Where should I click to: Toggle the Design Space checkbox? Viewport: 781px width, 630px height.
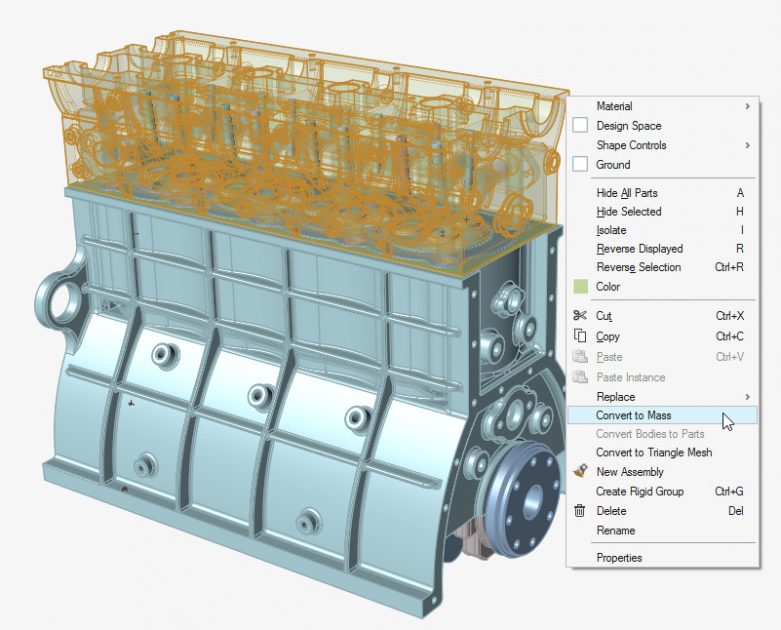click(x=580, y=126)
